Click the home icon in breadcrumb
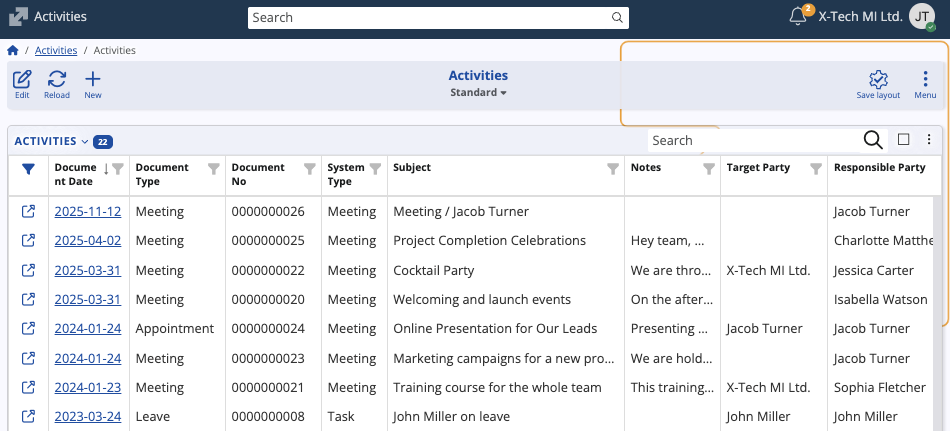The height and width of the screenshot is (431, 950). tap(13, 50)
